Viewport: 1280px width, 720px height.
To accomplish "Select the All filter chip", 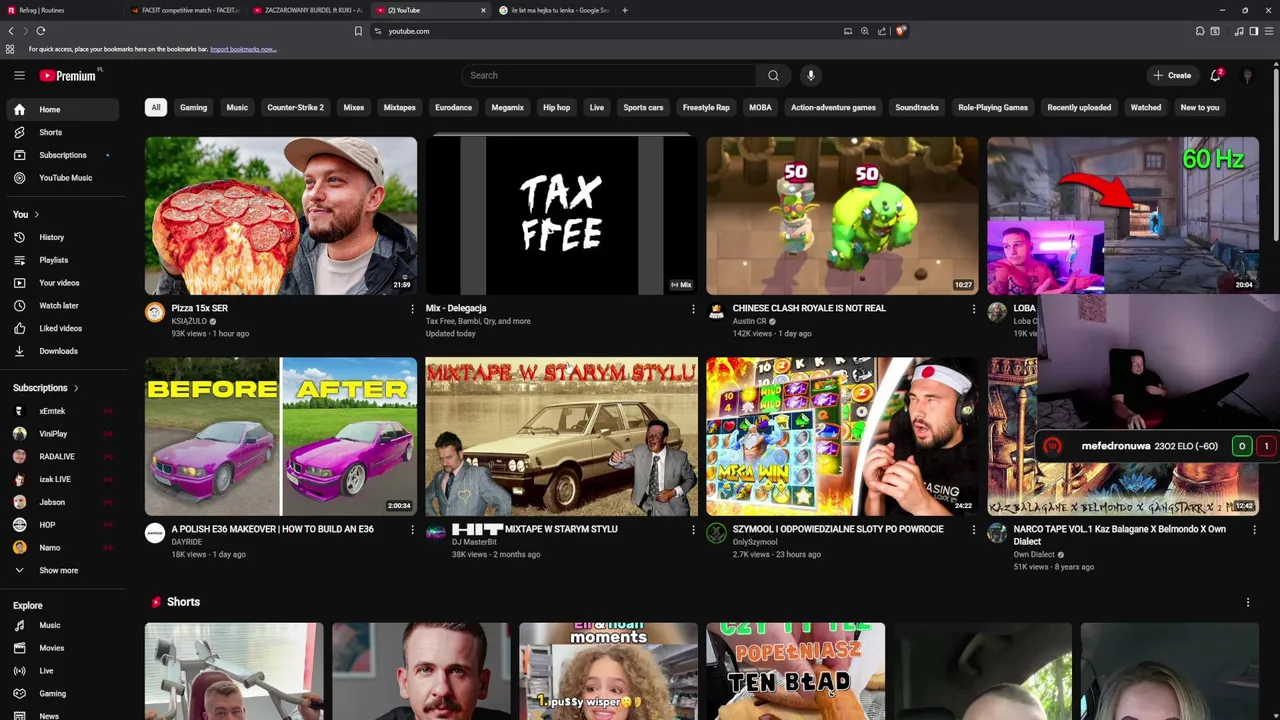I will pyautogui.click(x=155, y=107).
